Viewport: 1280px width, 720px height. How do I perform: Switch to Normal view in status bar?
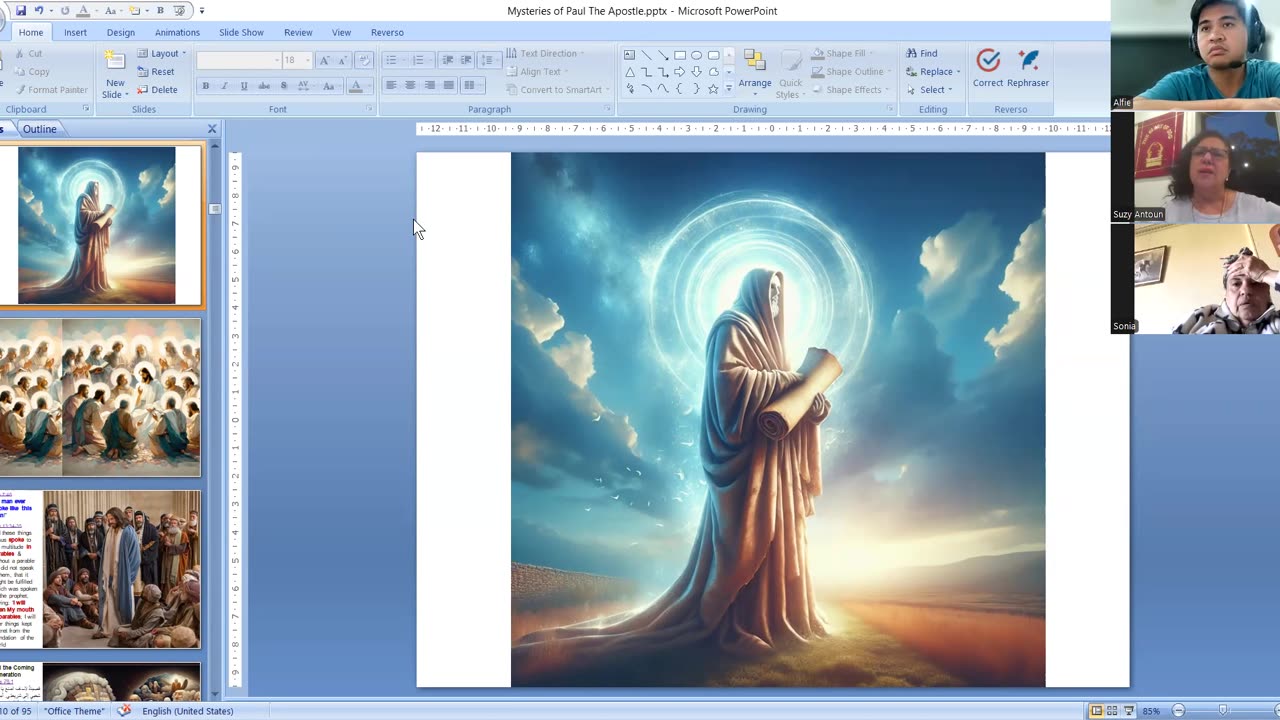click(1096, 711)
